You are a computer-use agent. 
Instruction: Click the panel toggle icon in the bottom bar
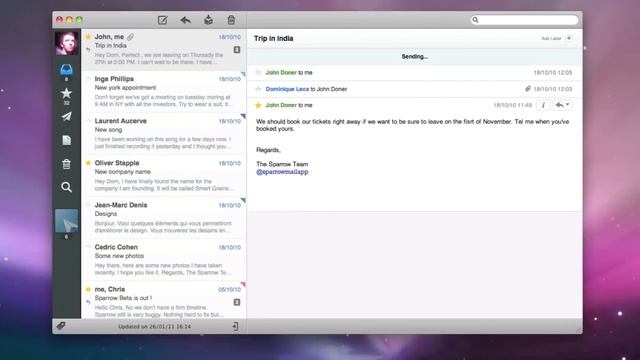coord(236,326)
